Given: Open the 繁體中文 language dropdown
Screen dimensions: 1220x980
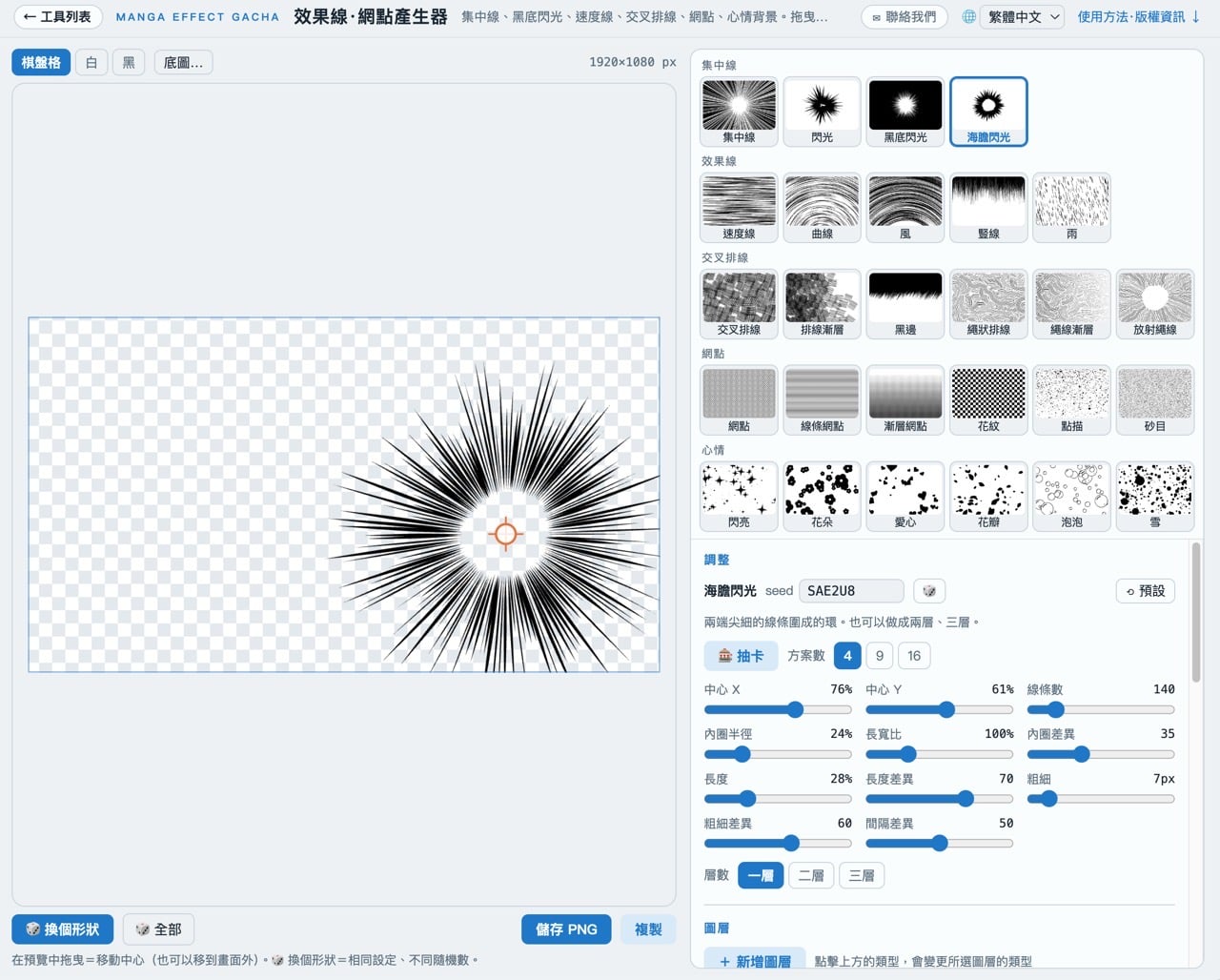Looking at the screenshot, I should [x=1023, y=17].
